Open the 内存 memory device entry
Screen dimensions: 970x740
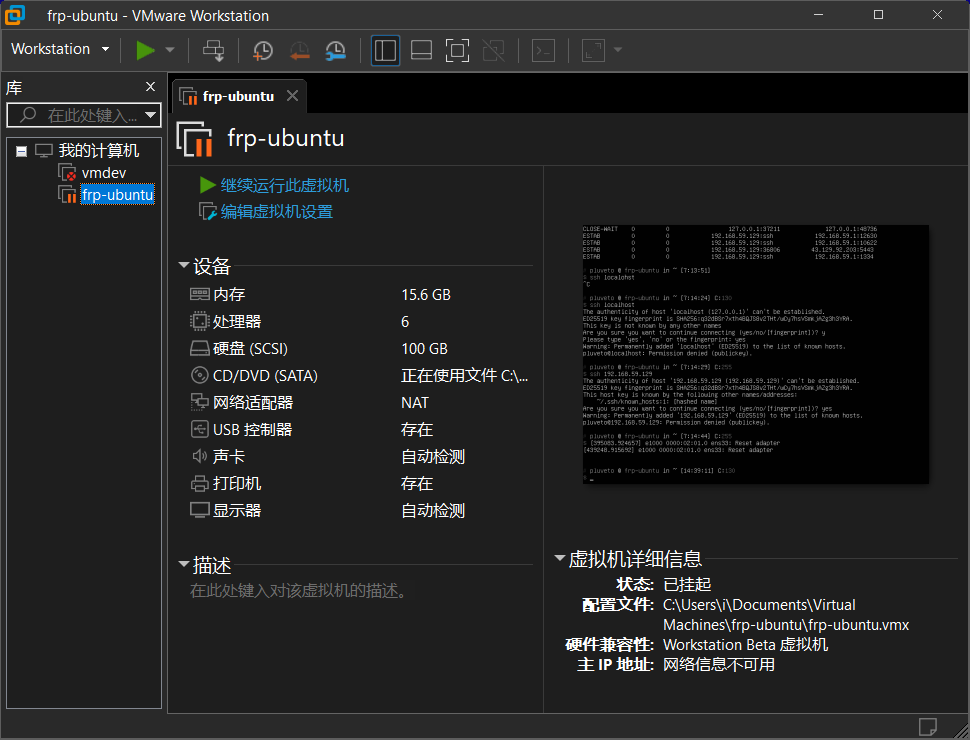[229, 295]
